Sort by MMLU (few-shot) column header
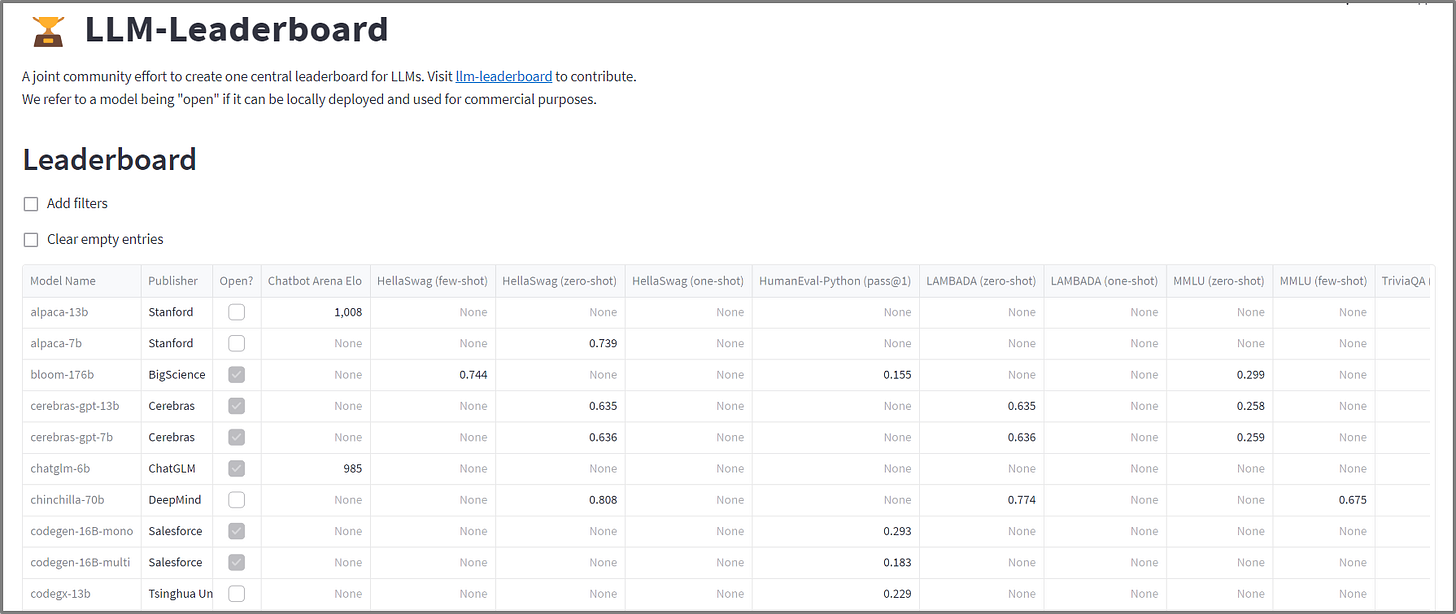Screen dimensions: 1456x614 click(x=1324, y=281)
